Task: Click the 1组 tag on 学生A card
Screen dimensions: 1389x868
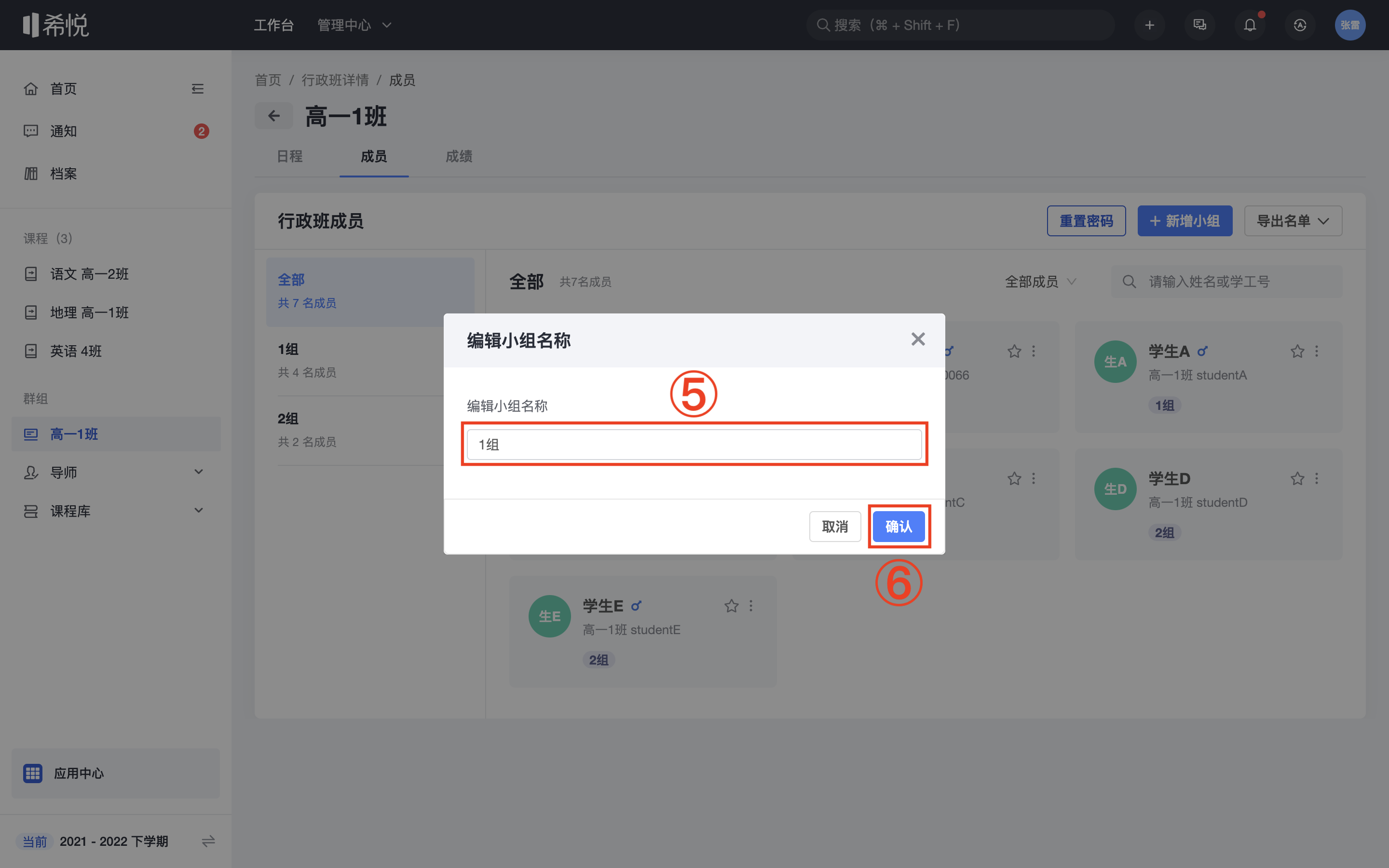Action: point(1165,405)
